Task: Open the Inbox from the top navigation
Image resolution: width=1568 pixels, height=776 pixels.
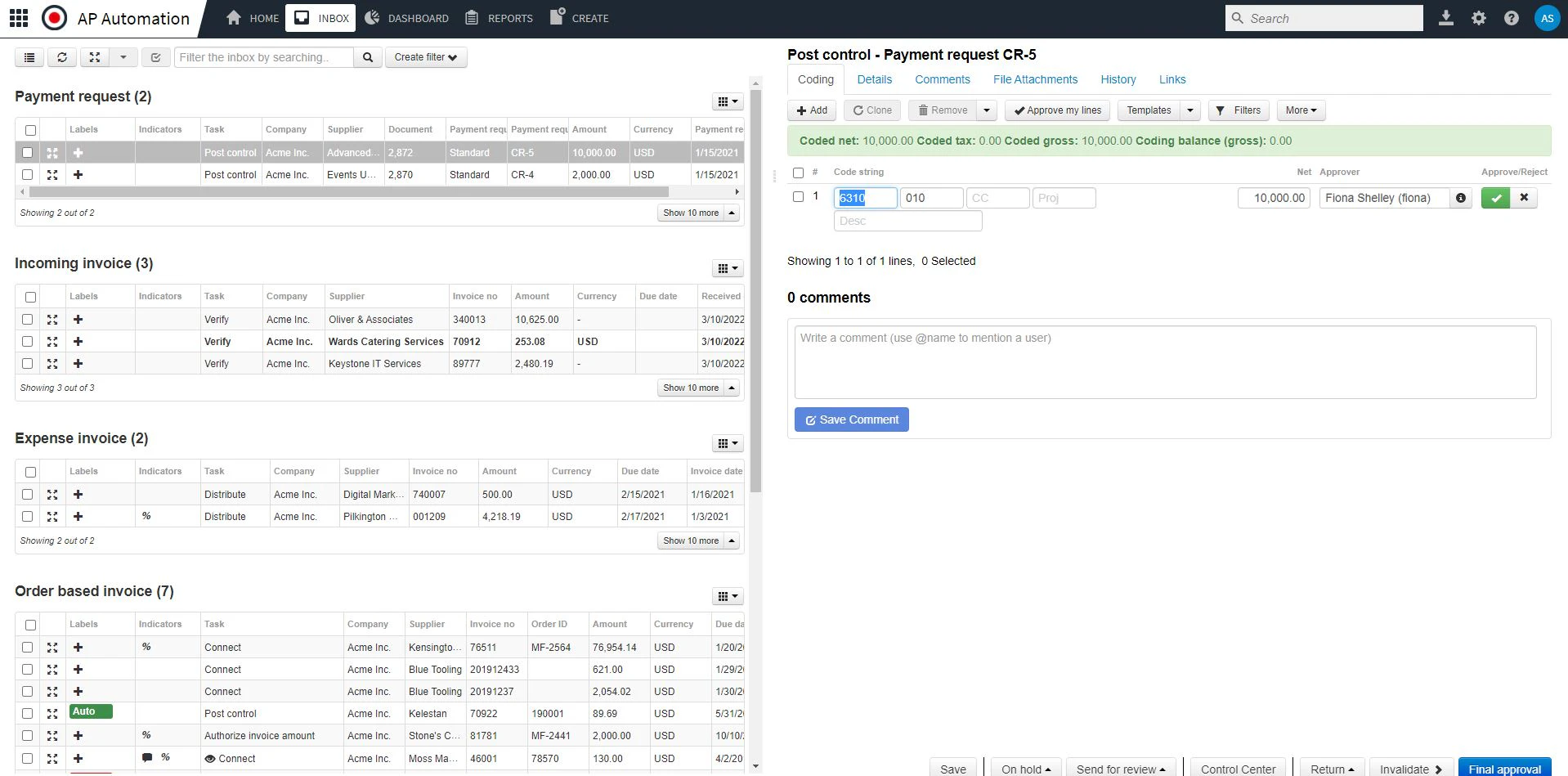Action: (x=320, y=18)
